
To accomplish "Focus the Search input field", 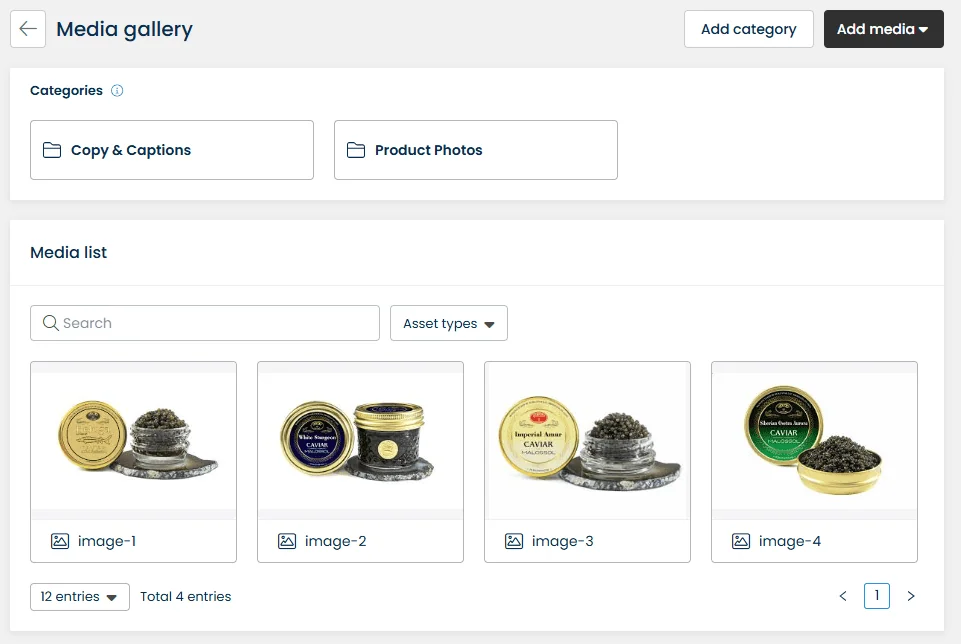I will point(215,323).
